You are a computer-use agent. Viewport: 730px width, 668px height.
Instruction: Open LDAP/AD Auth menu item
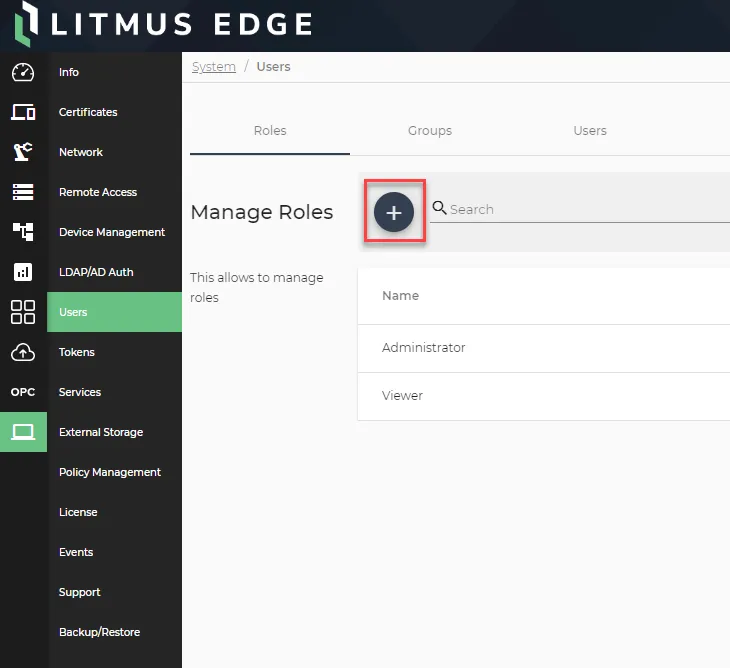coord(115,272)
